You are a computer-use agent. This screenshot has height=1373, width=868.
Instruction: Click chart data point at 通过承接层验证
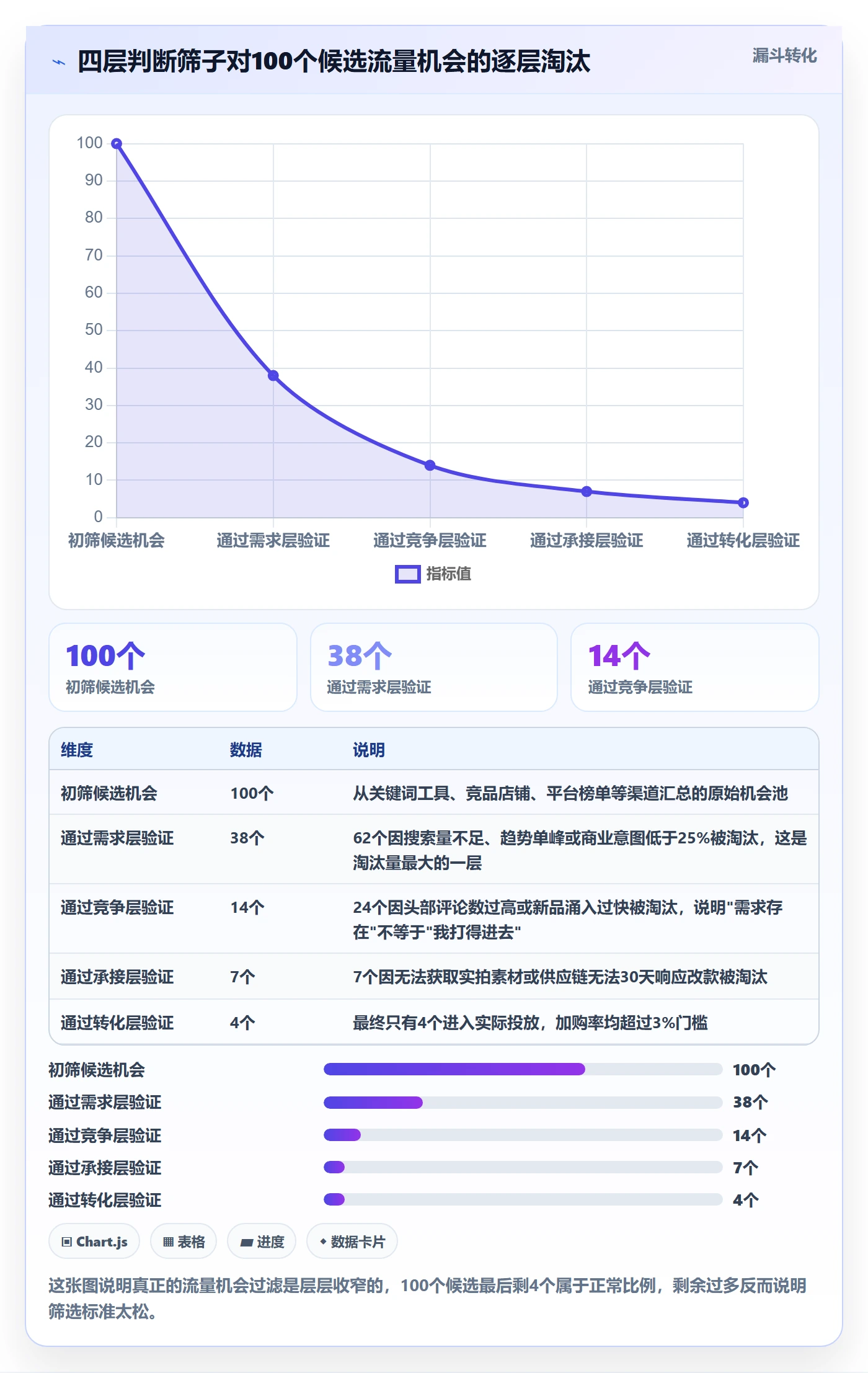587,491
